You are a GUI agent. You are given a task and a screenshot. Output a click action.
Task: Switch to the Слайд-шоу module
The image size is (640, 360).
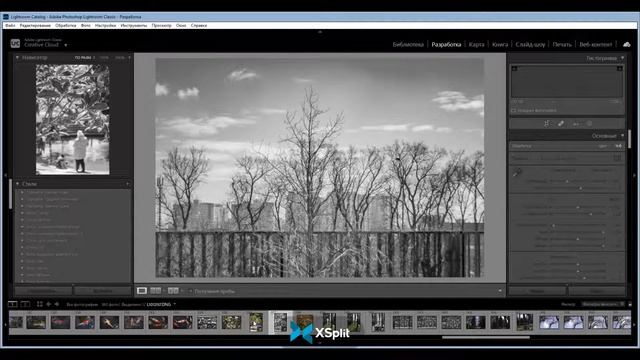(x=530, y=44)
